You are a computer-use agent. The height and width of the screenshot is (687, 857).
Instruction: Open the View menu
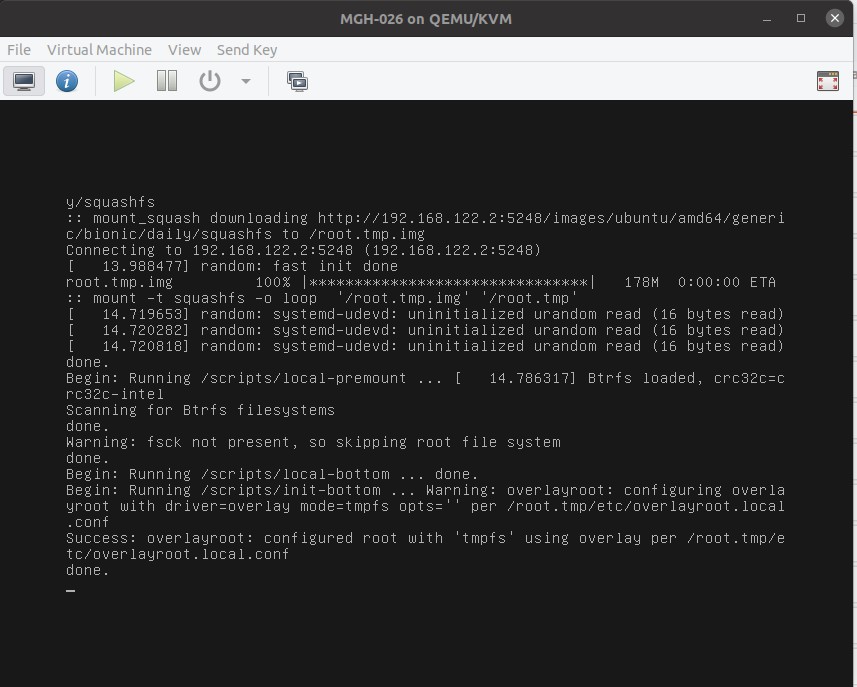184,50
